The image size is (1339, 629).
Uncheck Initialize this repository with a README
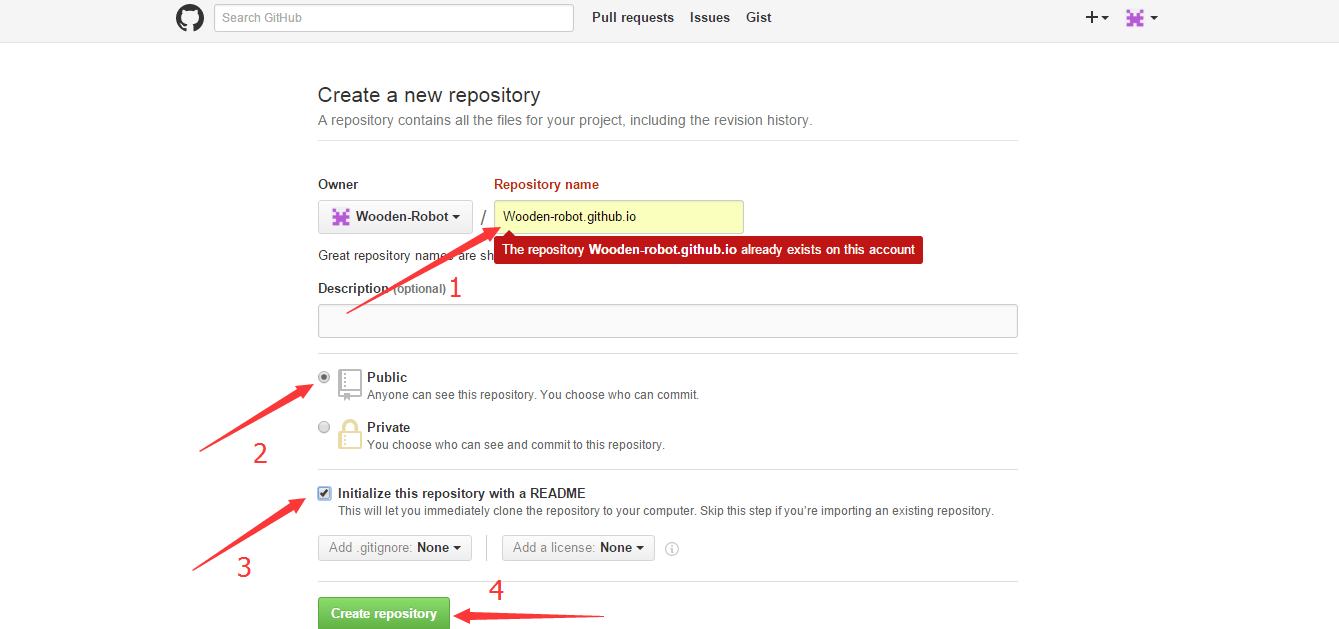point(324,493)
